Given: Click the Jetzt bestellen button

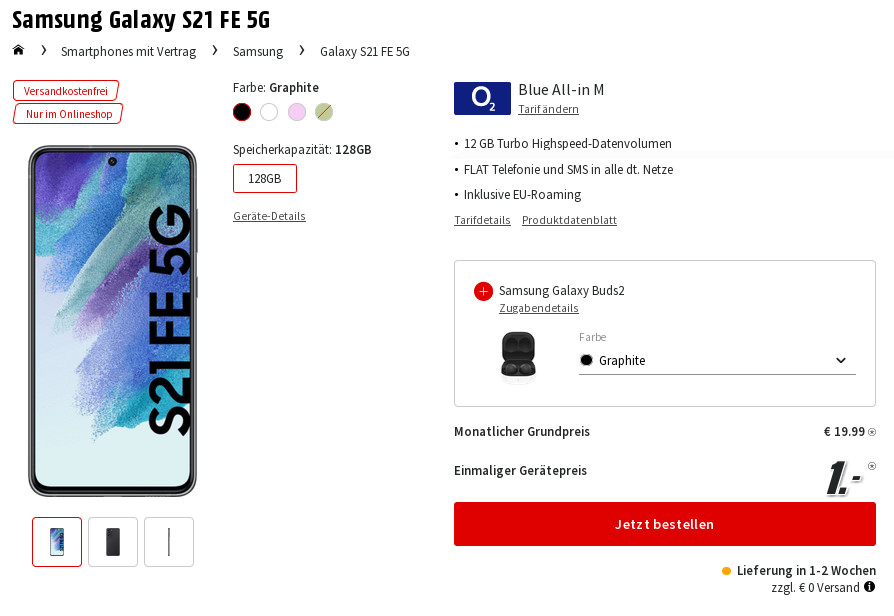Looking at the screenshot, I should coord(664,523).
